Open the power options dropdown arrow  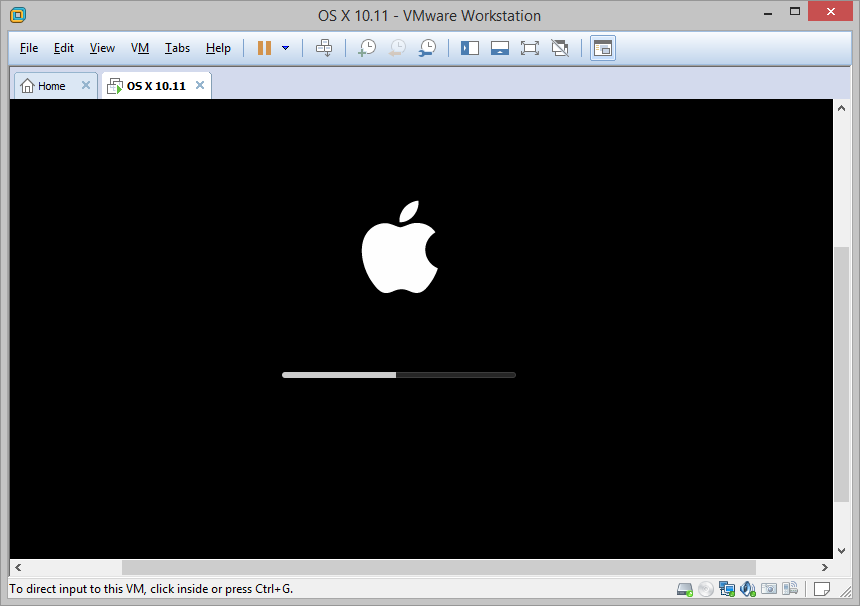285,48
